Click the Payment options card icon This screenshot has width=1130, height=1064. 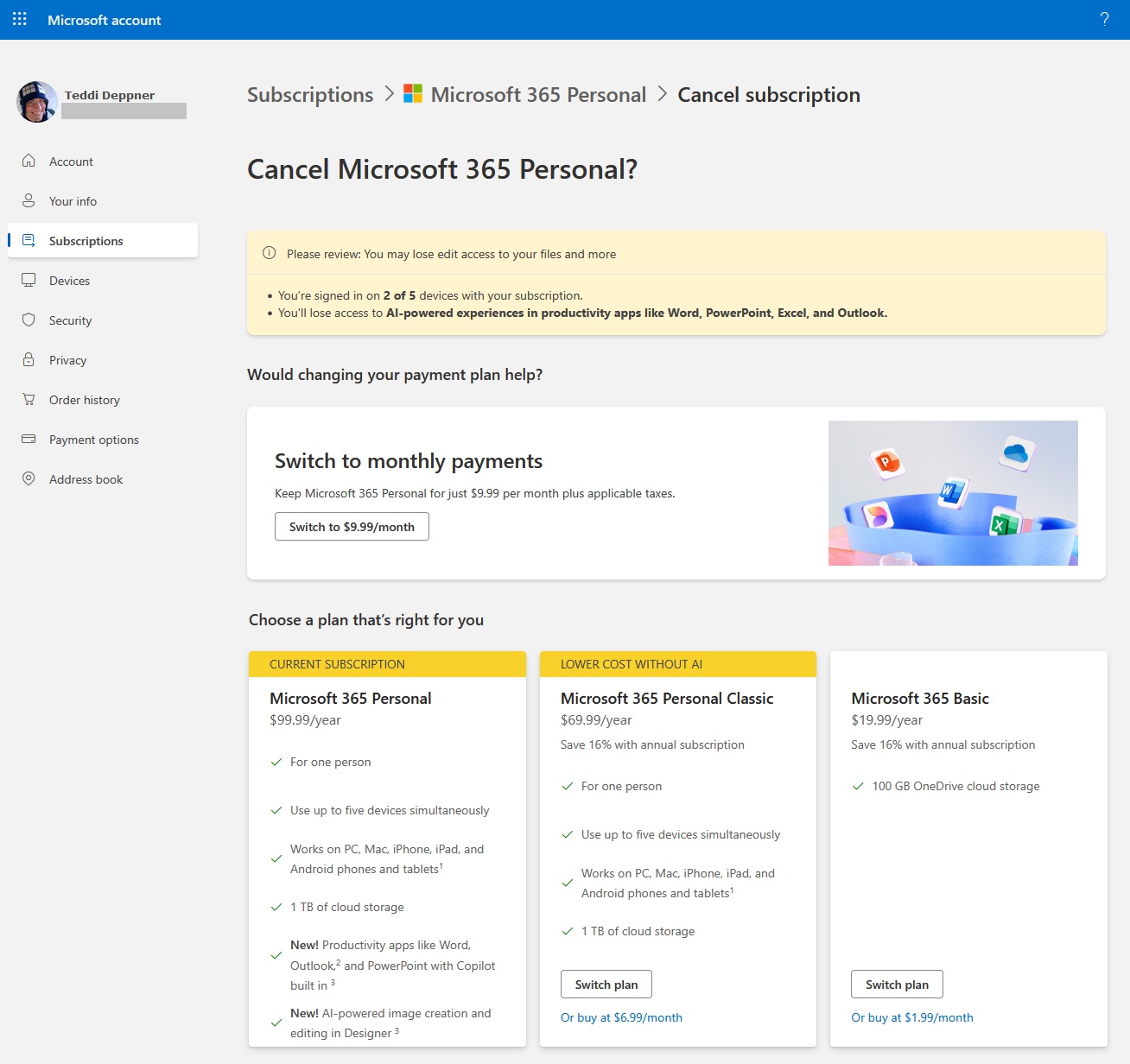(29, 439)
